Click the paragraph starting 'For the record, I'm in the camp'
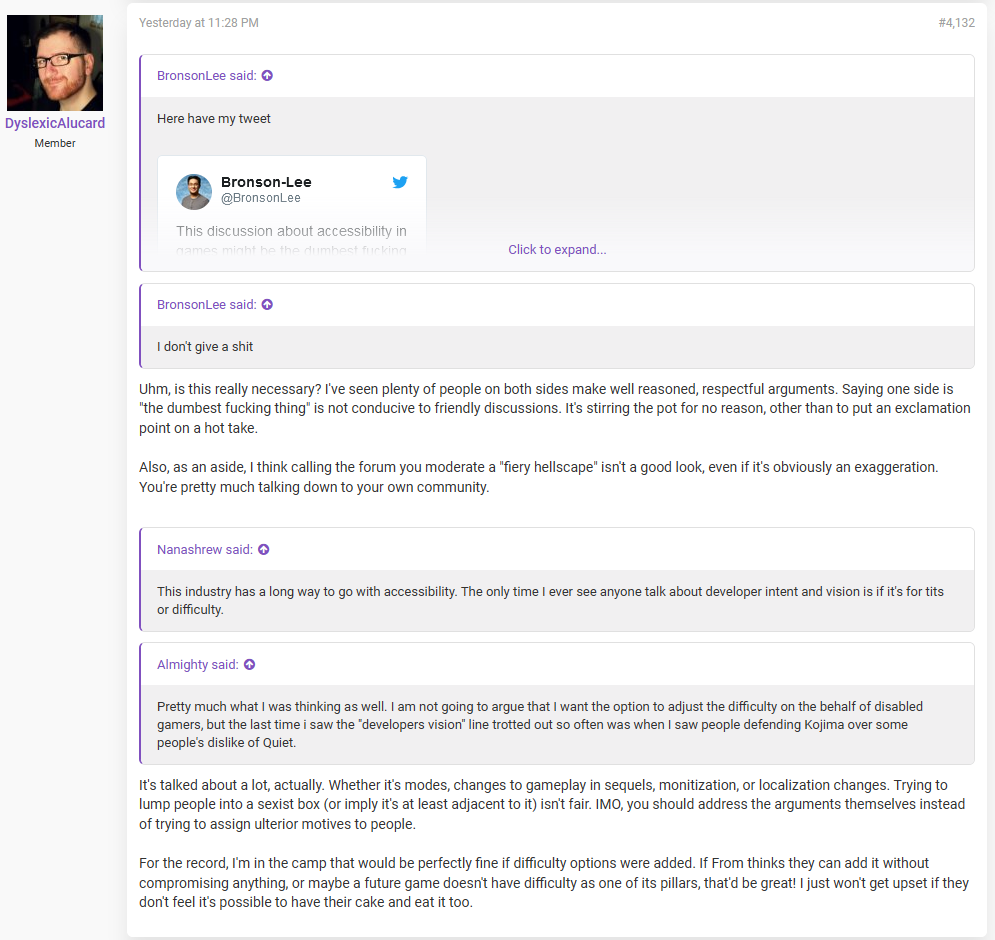The width and height of the screenshot is (995, 940). coord(554,883)
